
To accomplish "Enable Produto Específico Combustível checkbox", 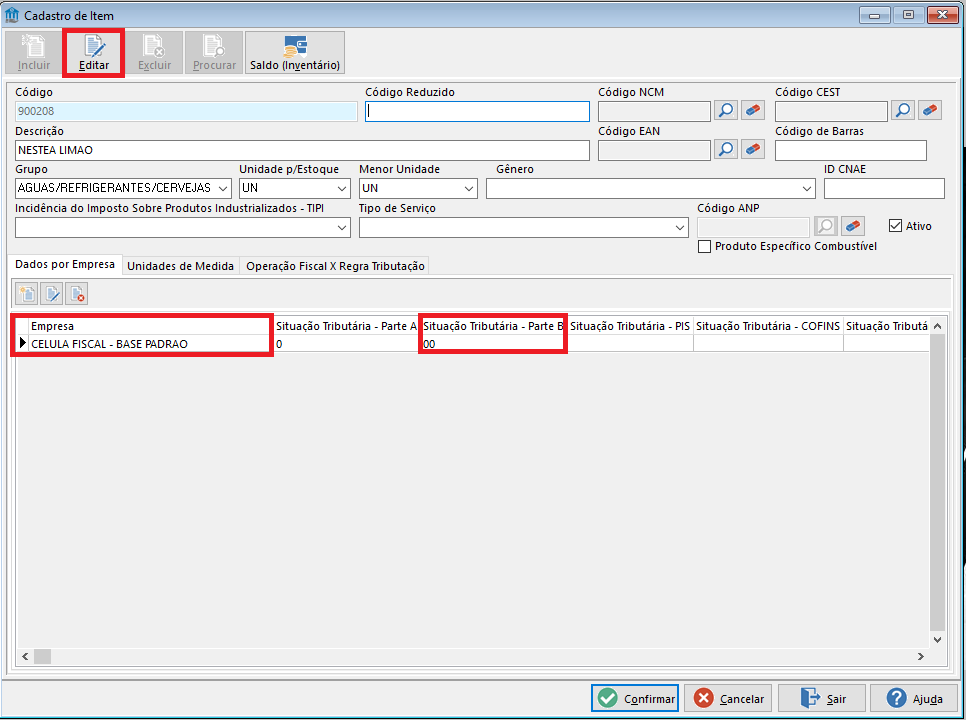I will pos(704,246).
